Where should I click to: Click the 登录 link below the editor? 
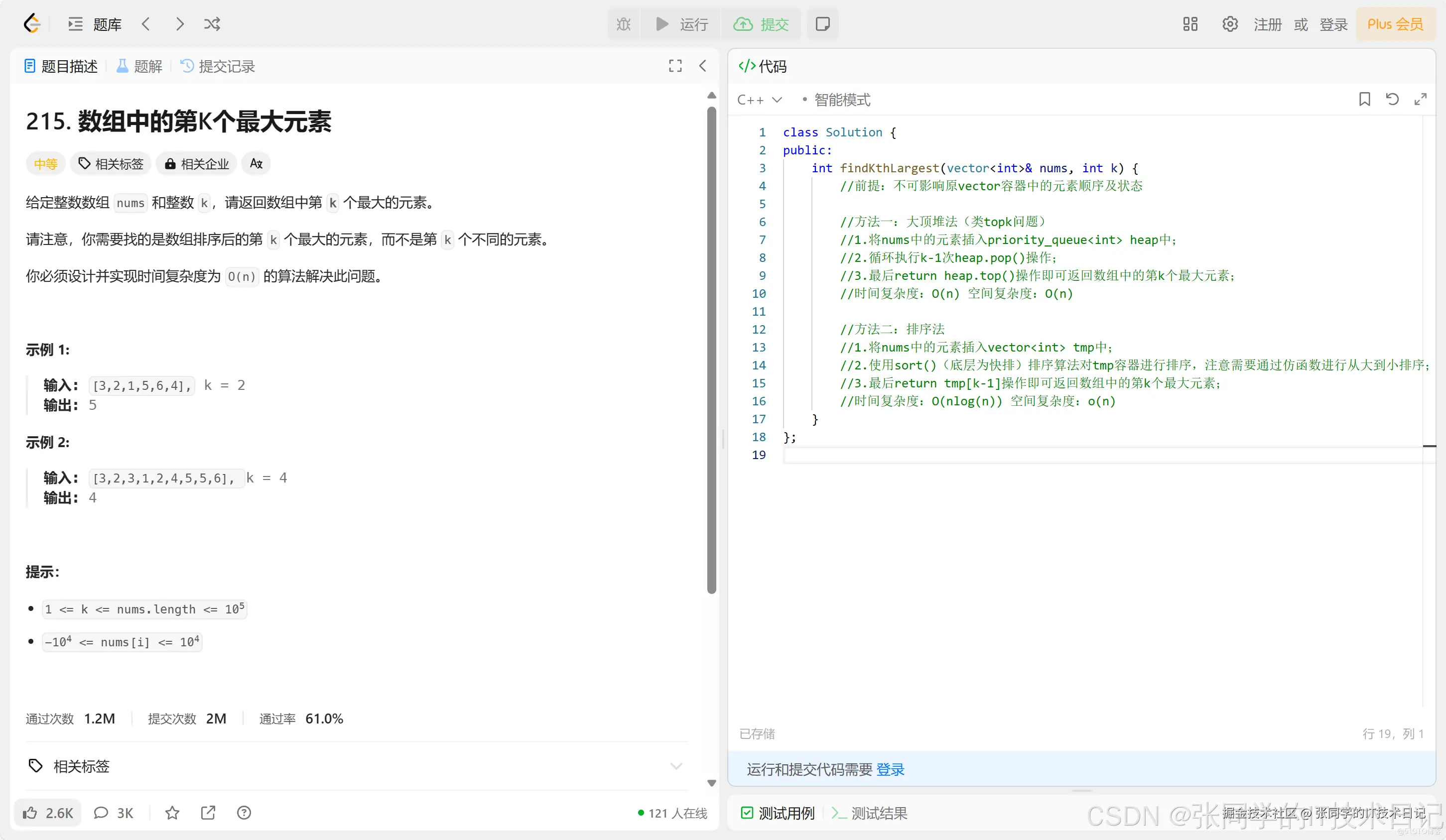coord(890,769)
